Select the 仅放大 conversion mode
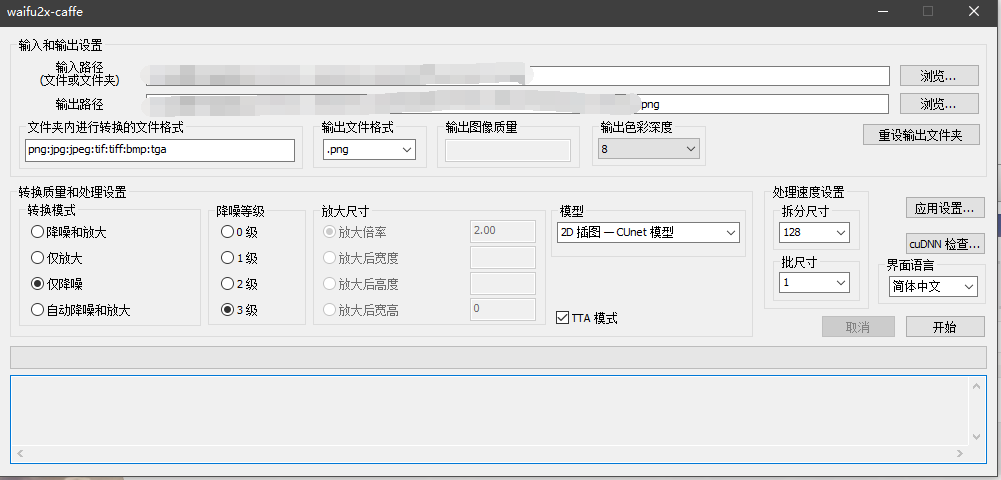The image size is (1001, 480). point(56,259)
